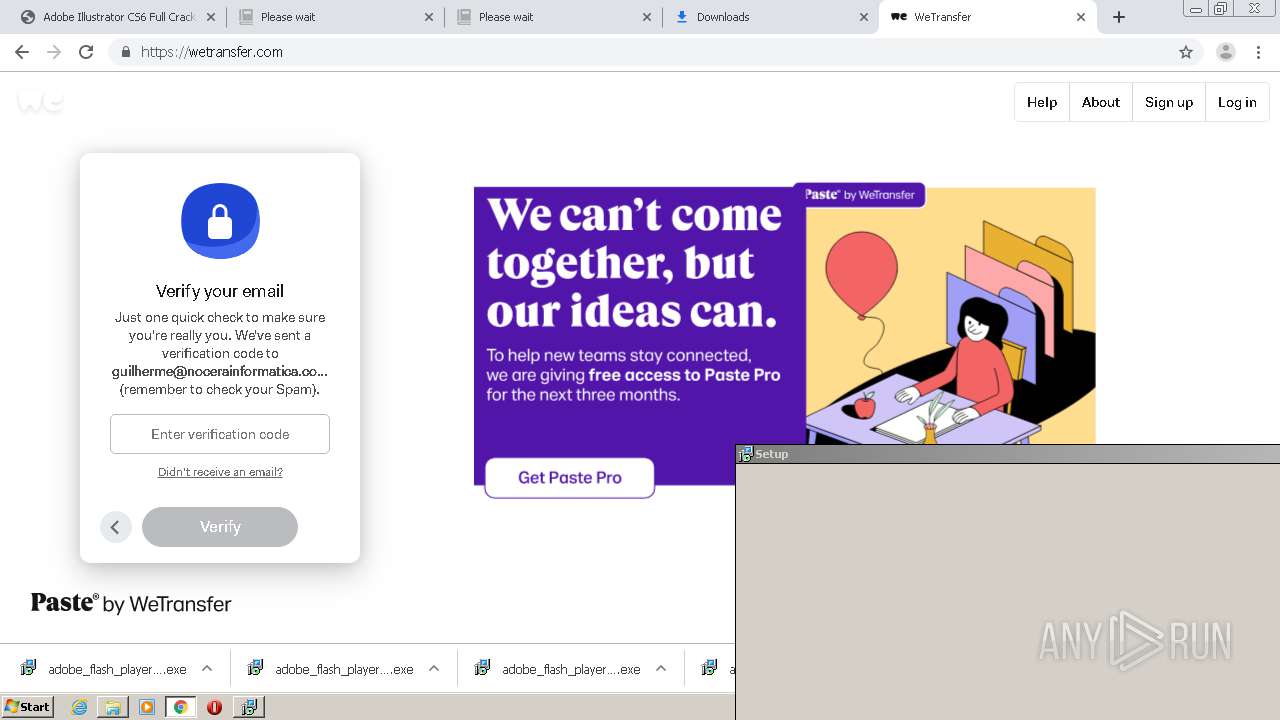The image size is (1280, 720).
Task: Reload the WeTransfer page
Action: pos(86,52)
